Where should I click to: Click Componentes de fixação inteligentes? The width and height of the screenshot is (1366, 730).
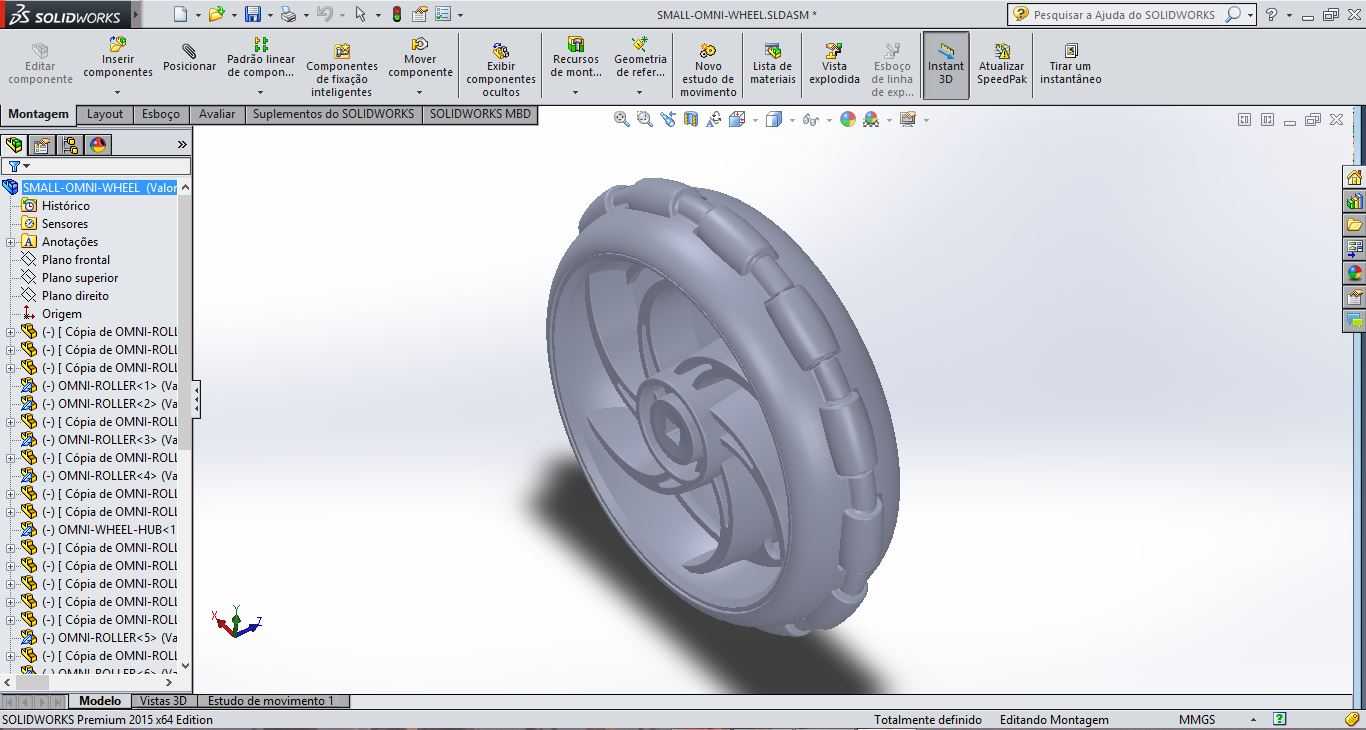pyautogui.click(x=342, y=70)
